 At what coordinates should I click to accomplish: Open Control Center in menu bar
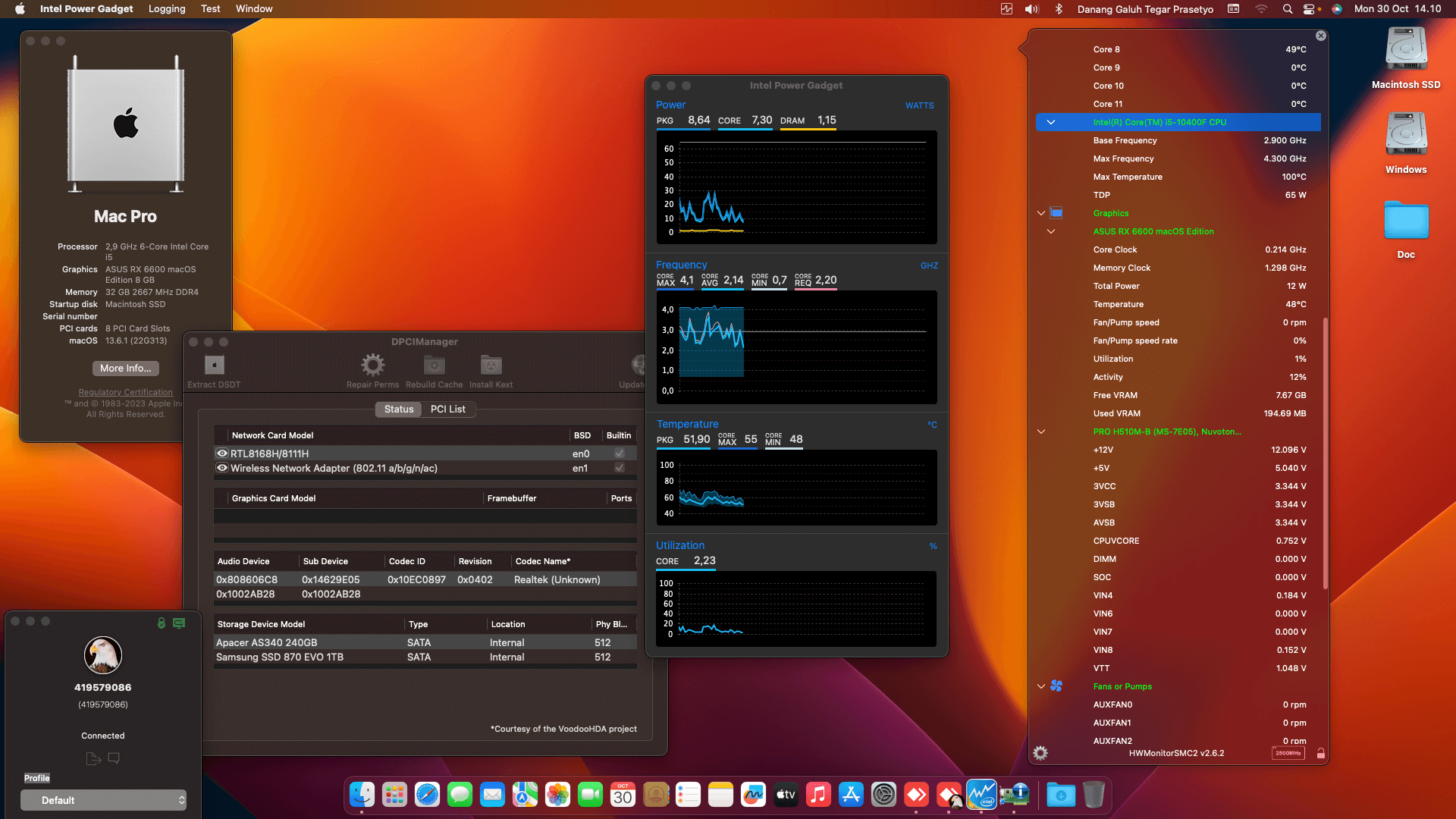[x=1309, y=9]
